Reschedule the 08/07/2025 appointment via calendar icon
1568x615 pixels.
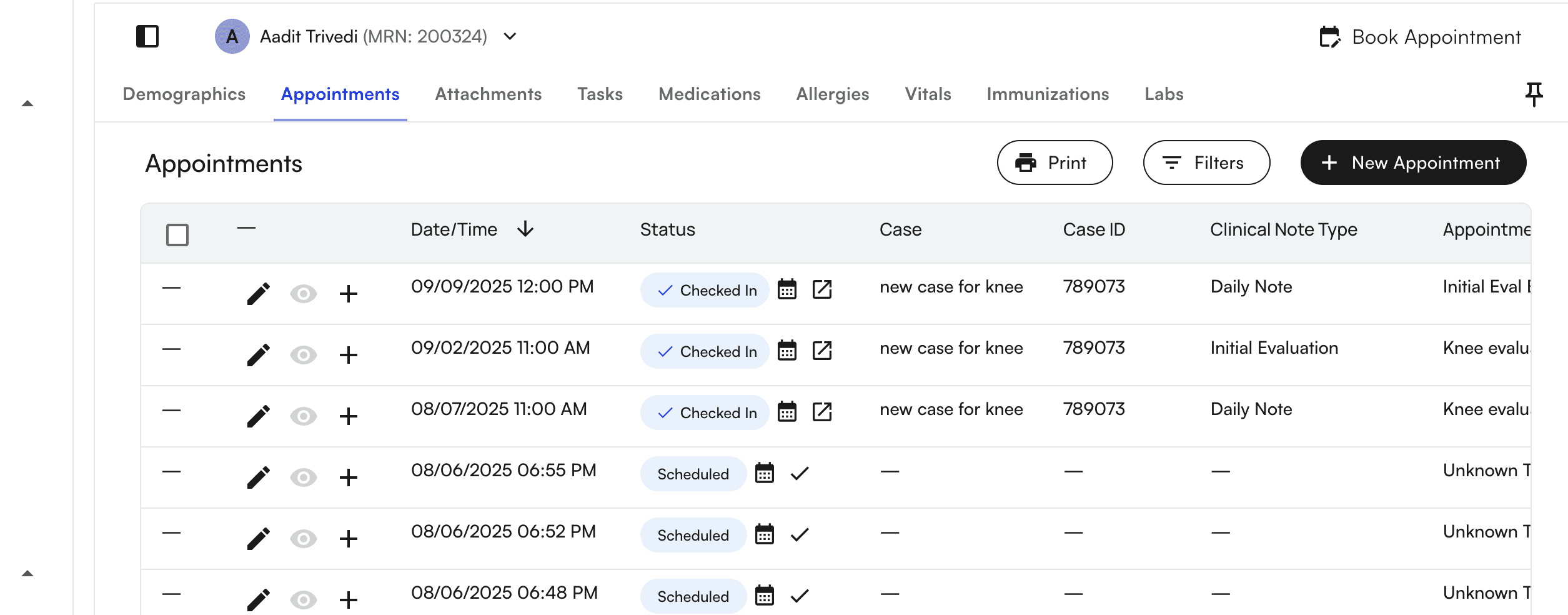pyautogui.click(x=786, y=412)
